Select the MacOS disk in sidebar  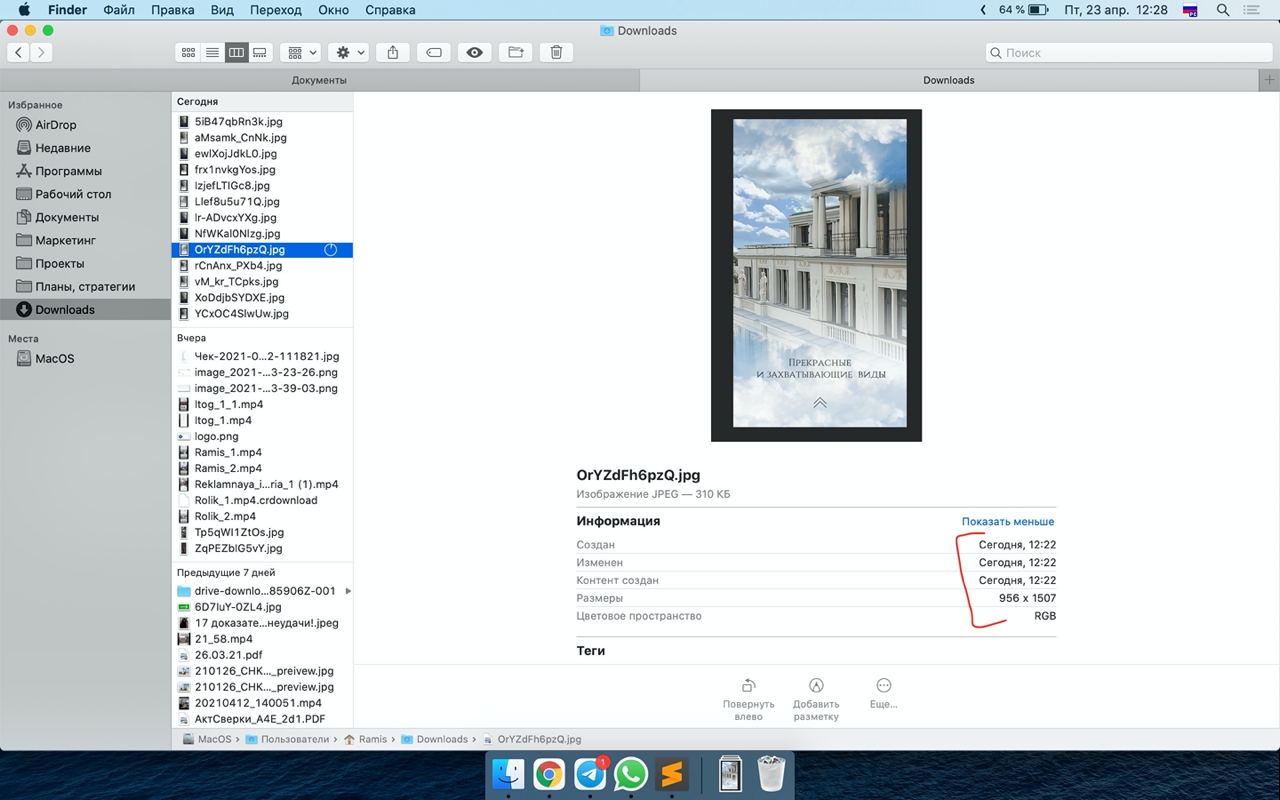[54, 358]
